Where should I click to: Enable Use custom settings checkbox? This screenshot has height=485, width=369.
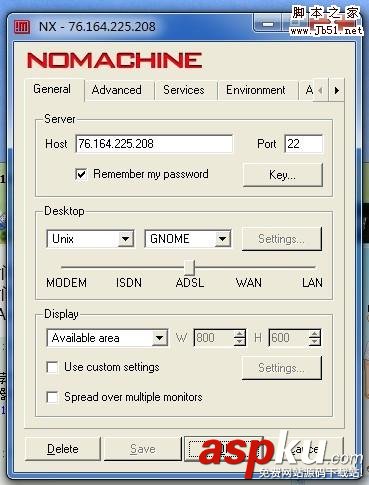52,367
